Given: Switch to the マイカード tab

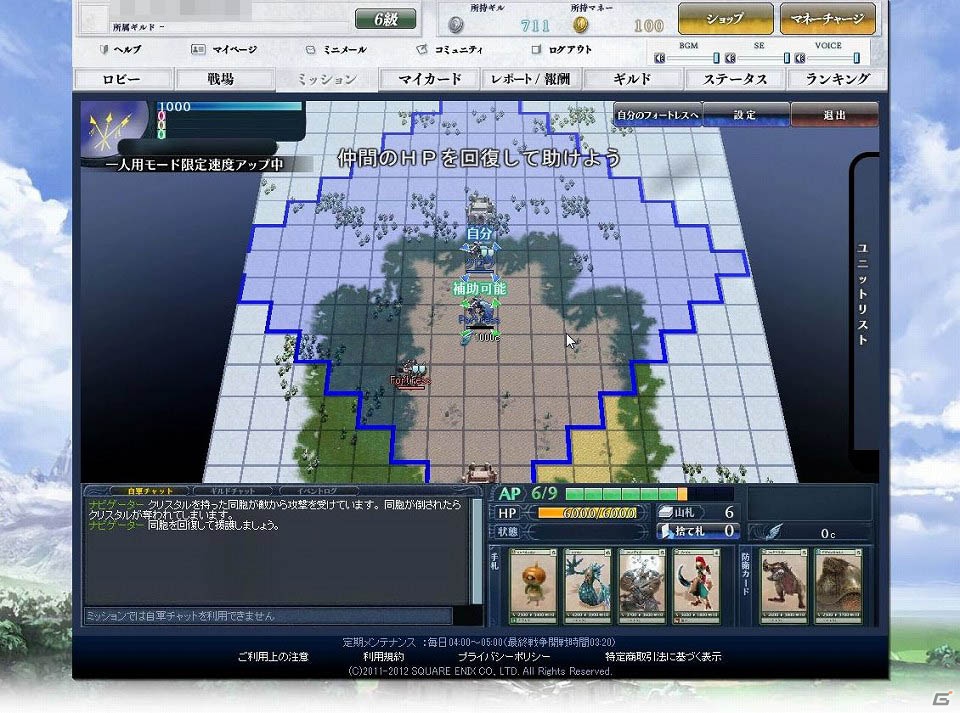Looking at the screenshot, I should tap(429, 79).
